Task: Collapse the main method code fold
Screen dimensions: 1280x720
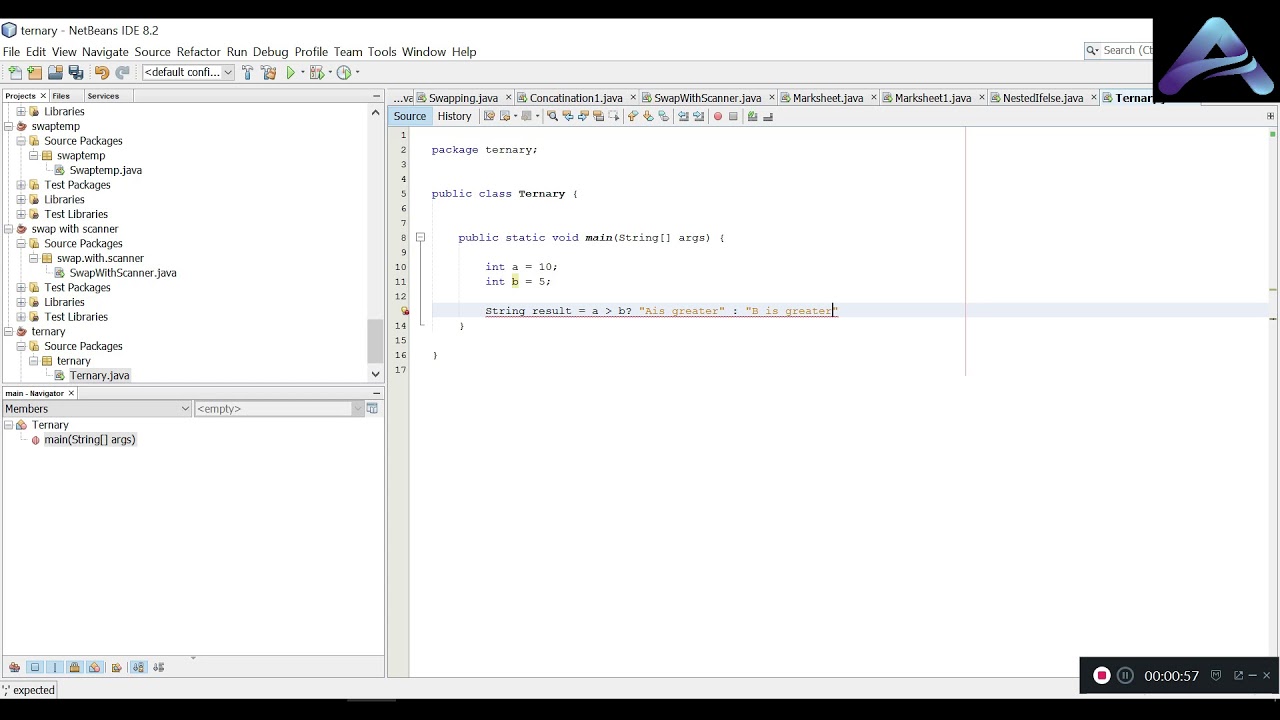Action: click(420, 237)
